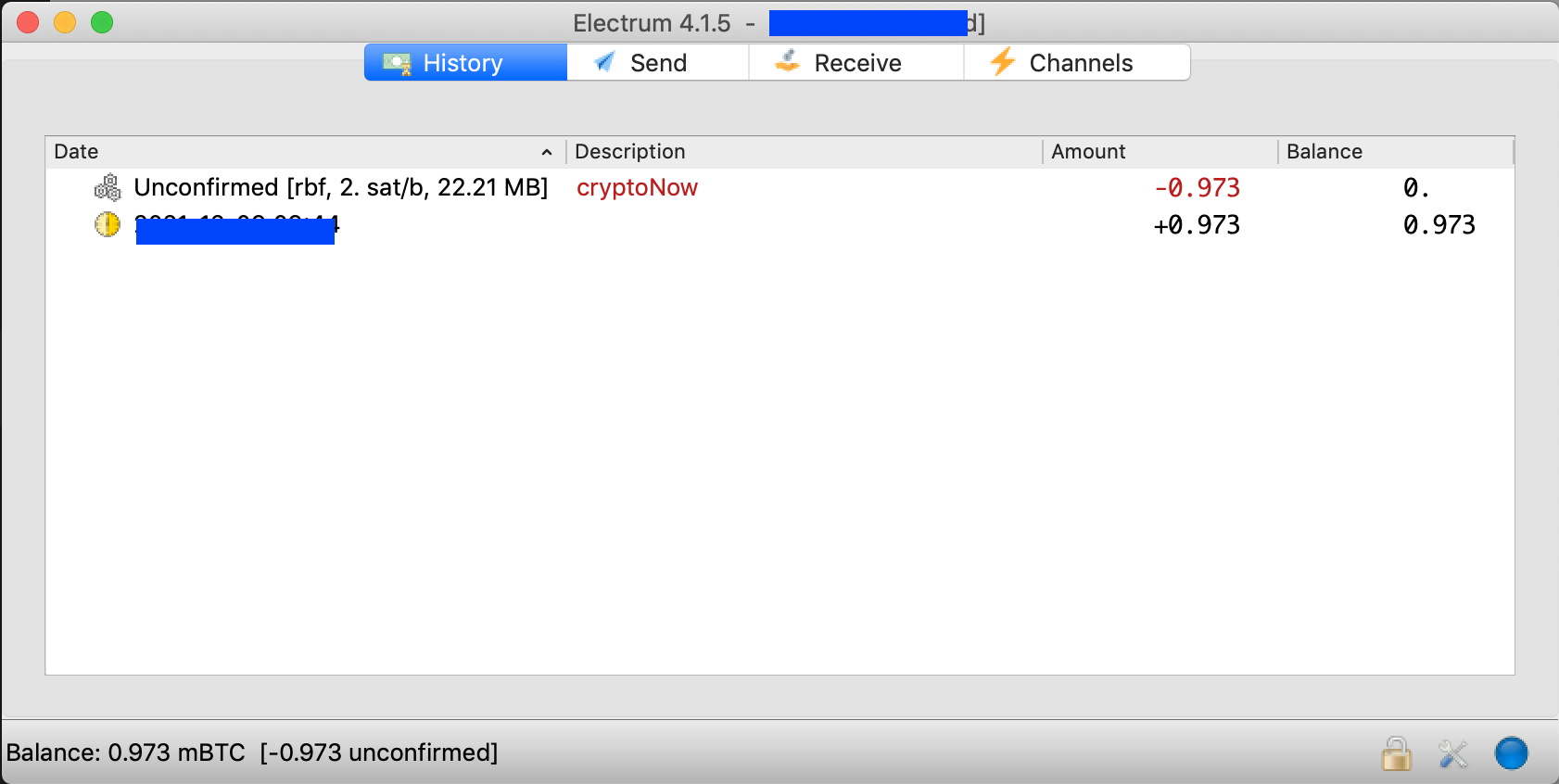
Task: Switch to the History tab
Action: [465, 63]
